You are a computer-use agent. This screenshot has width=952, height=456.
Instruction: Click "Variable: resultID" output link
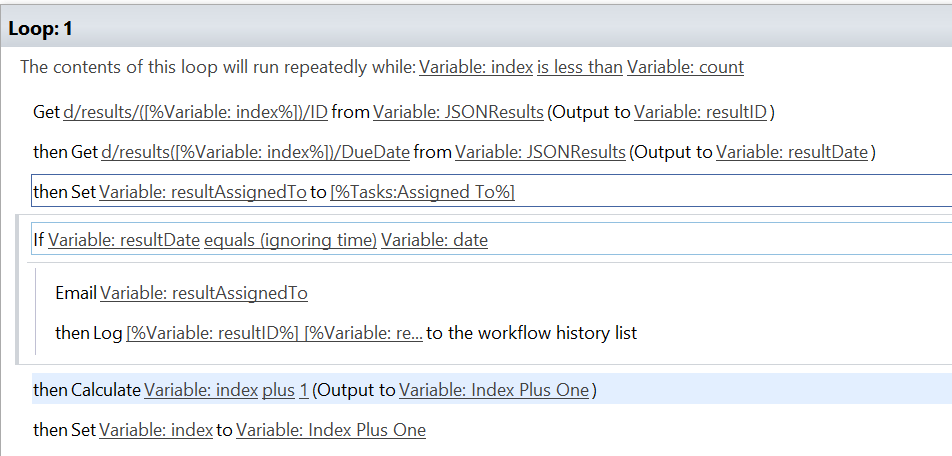(700, 112)
